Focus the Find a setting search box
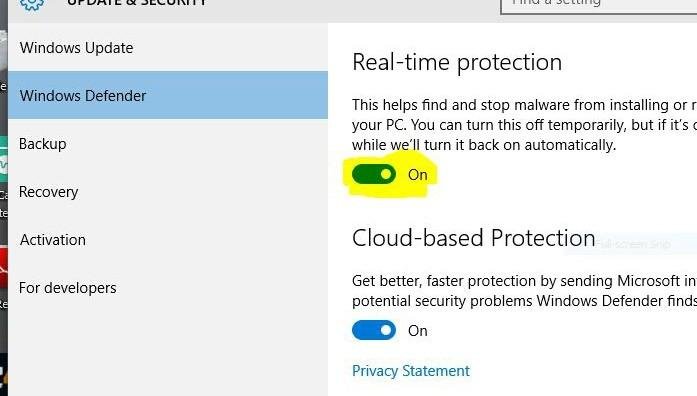 (599, 5)
